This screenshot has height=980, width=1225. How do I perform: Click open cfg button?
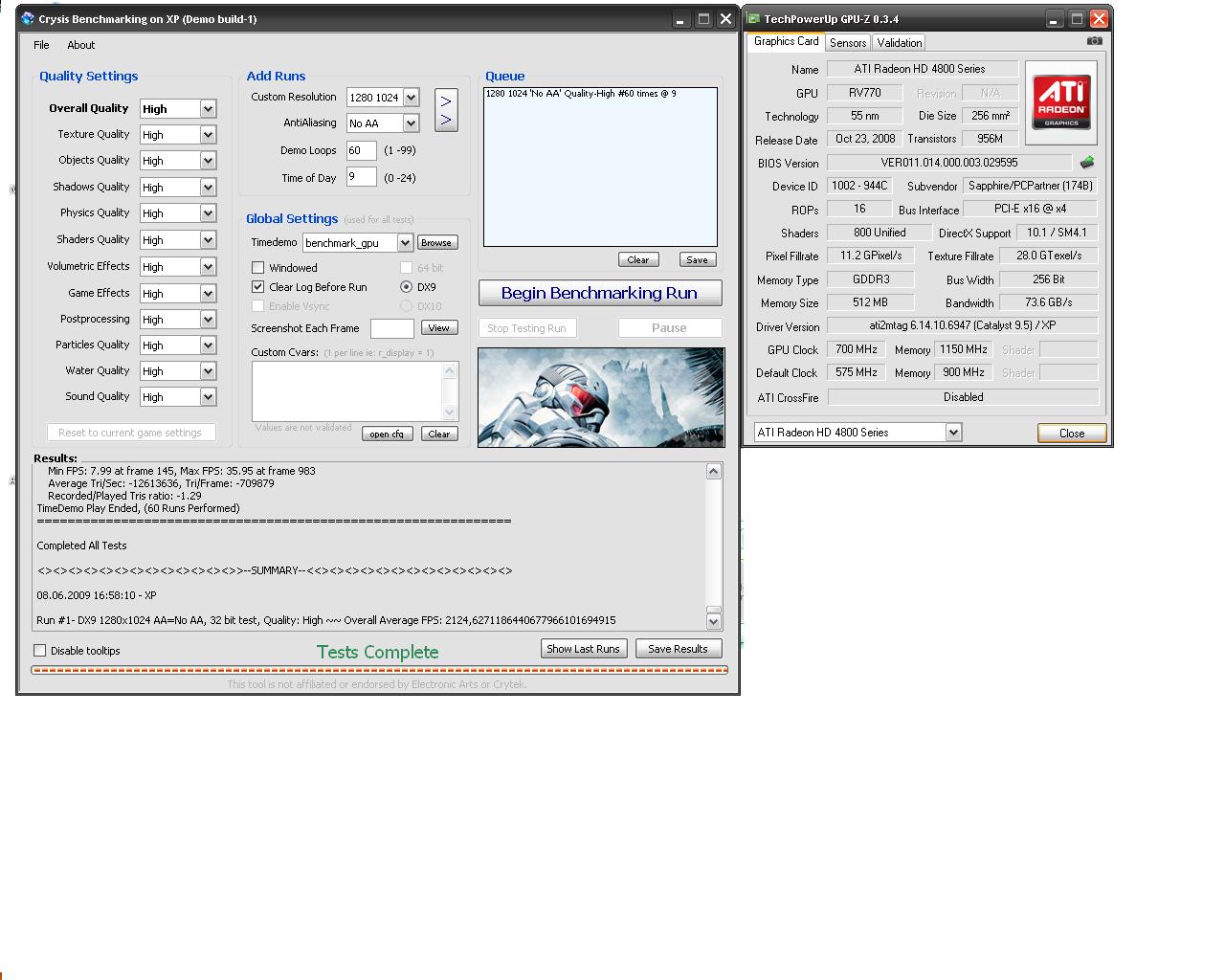click(387, 434)
